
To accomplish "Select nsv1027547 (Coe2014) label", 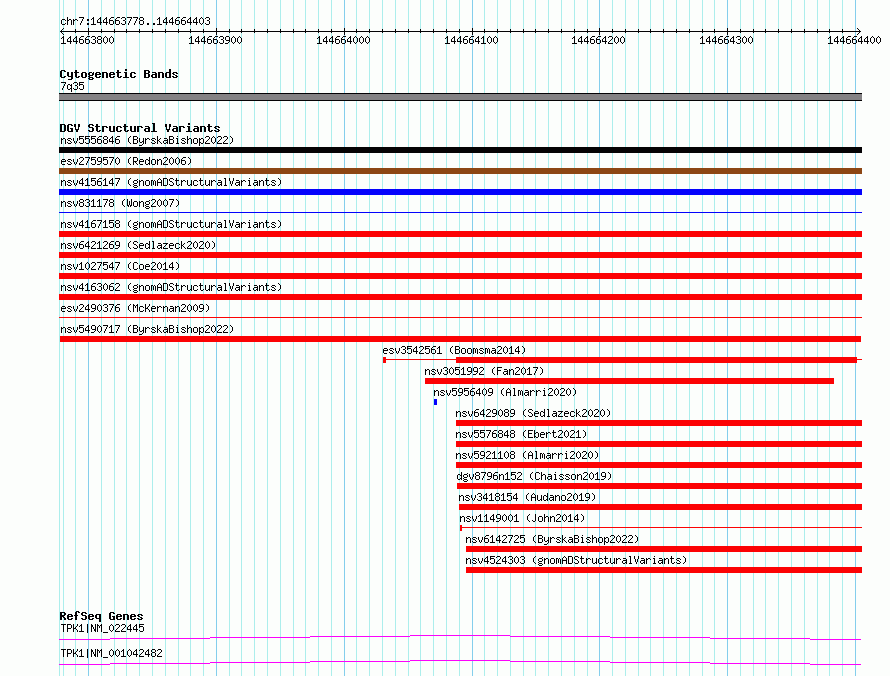I will pos(120,266).
